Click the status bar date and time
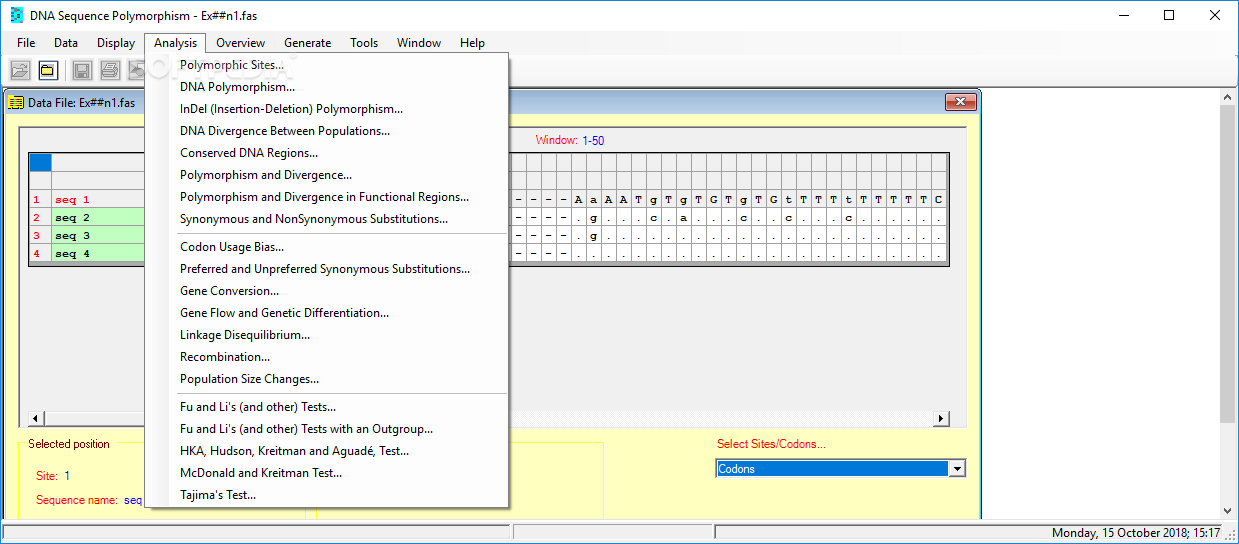This screenshot has height=544, width=1239. coord(1136,533)
